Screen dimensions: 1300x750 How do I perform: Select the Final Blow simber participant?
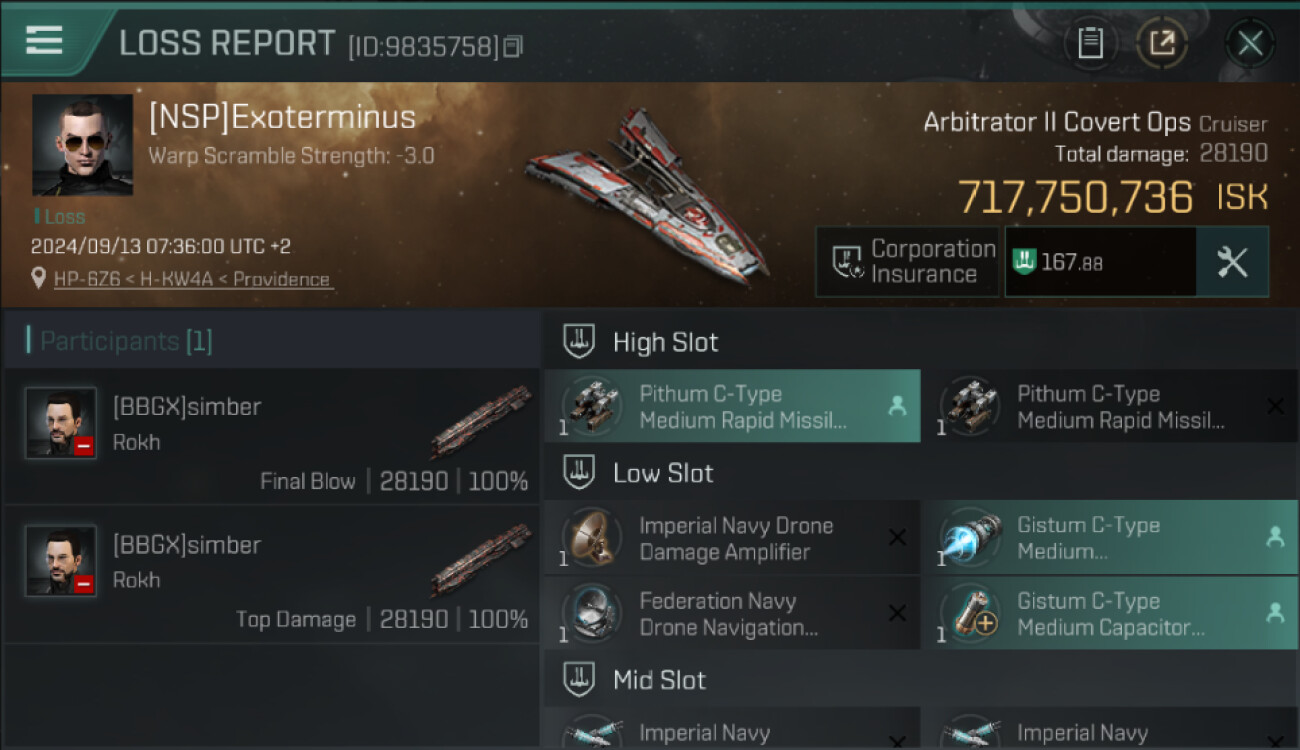pos(272,437)
